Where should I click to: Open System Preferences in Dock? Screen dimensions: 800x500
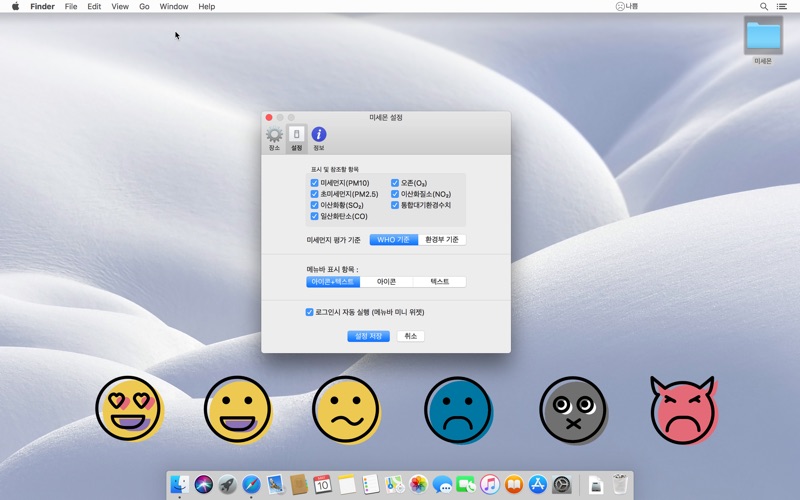[x=562, y=484]
